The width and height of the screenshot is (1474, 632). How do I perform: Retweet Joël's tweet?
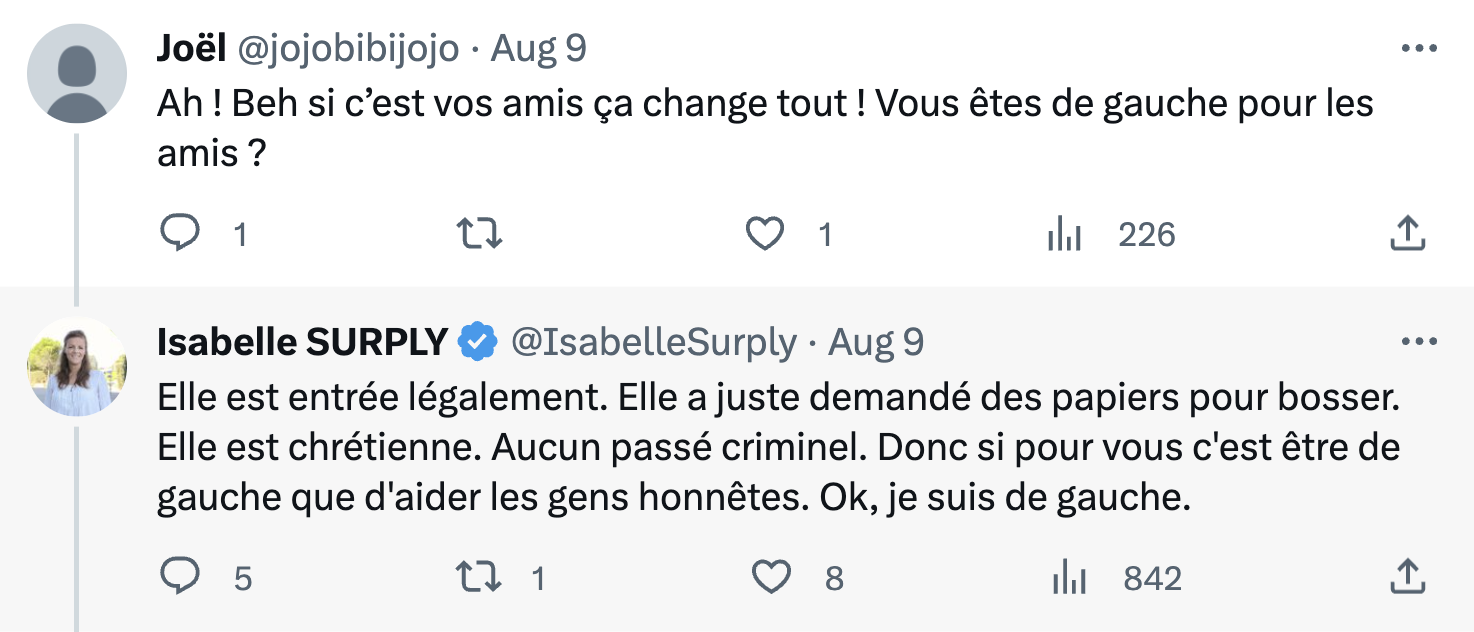[x=479, y=234]
